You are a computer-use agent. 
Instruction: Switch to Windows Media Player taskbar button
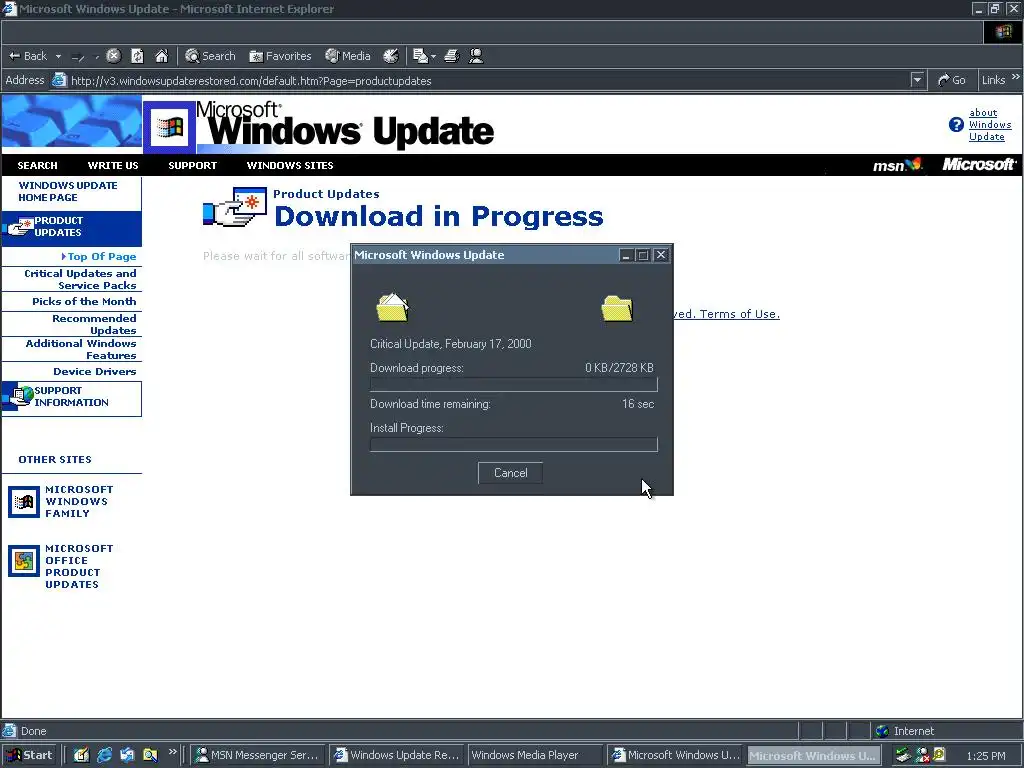(x=536, y=755)
